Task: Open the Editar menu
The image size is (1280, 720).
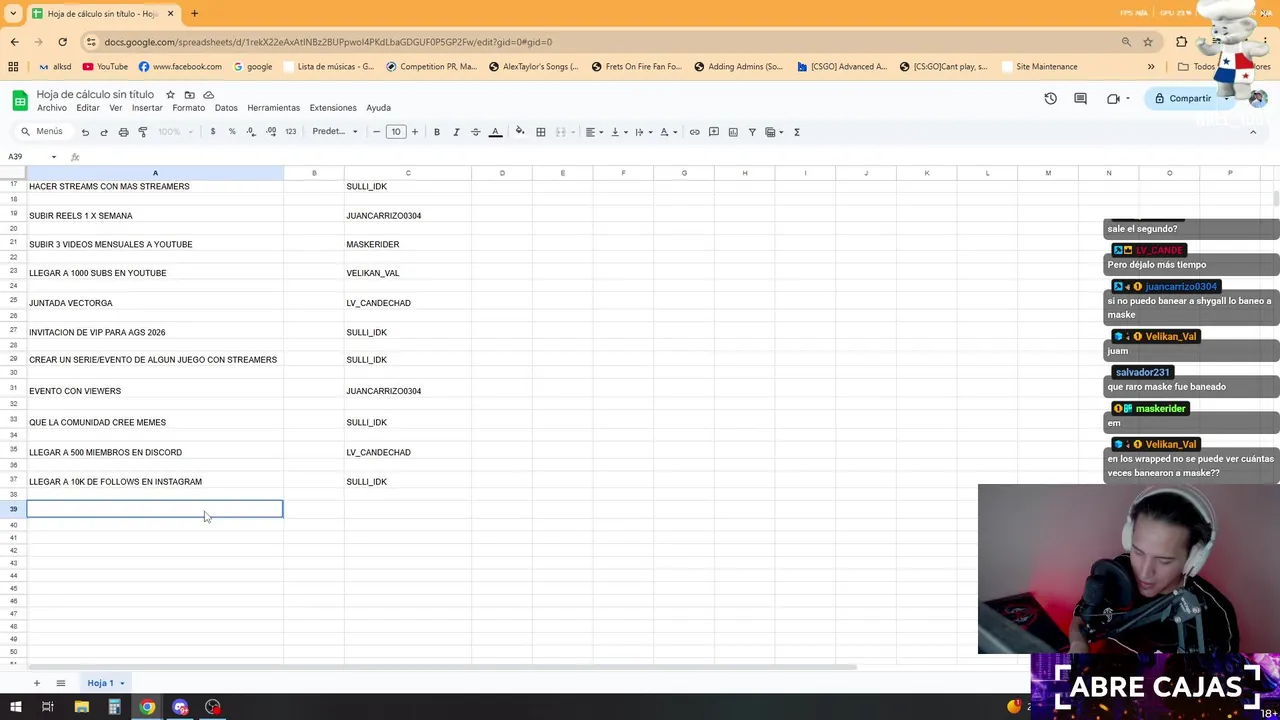Action: coord(88,108)
